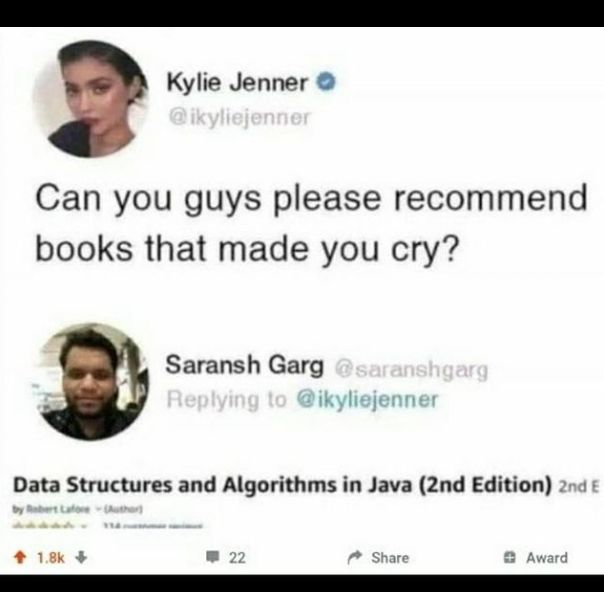
Task: Click the blue verified badge next to Kylie Jenner
Action: [x=327, y=82]
